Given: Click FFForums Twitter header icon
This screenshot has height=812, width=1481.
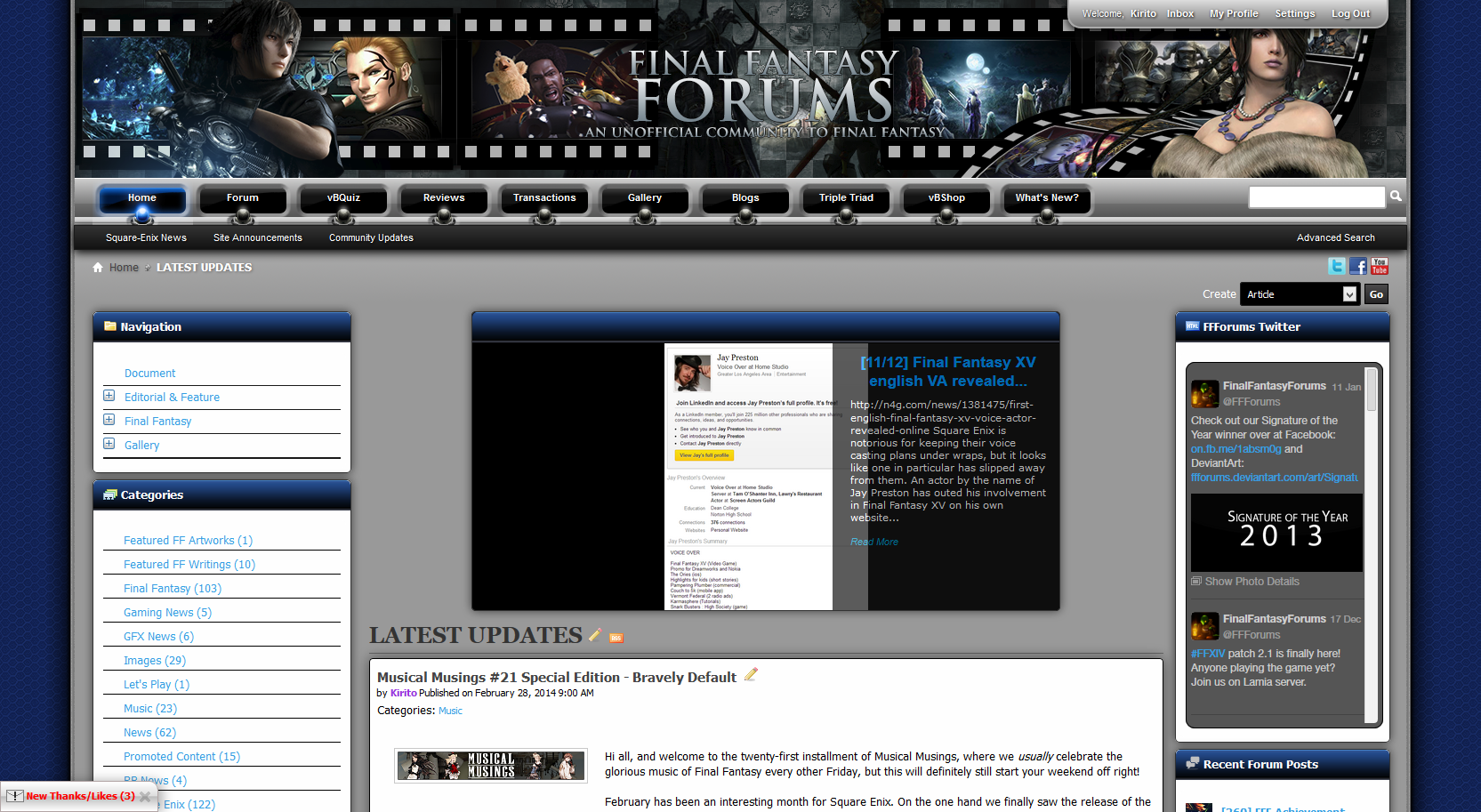Looking at the screenshot, I should pos(1193,326).
